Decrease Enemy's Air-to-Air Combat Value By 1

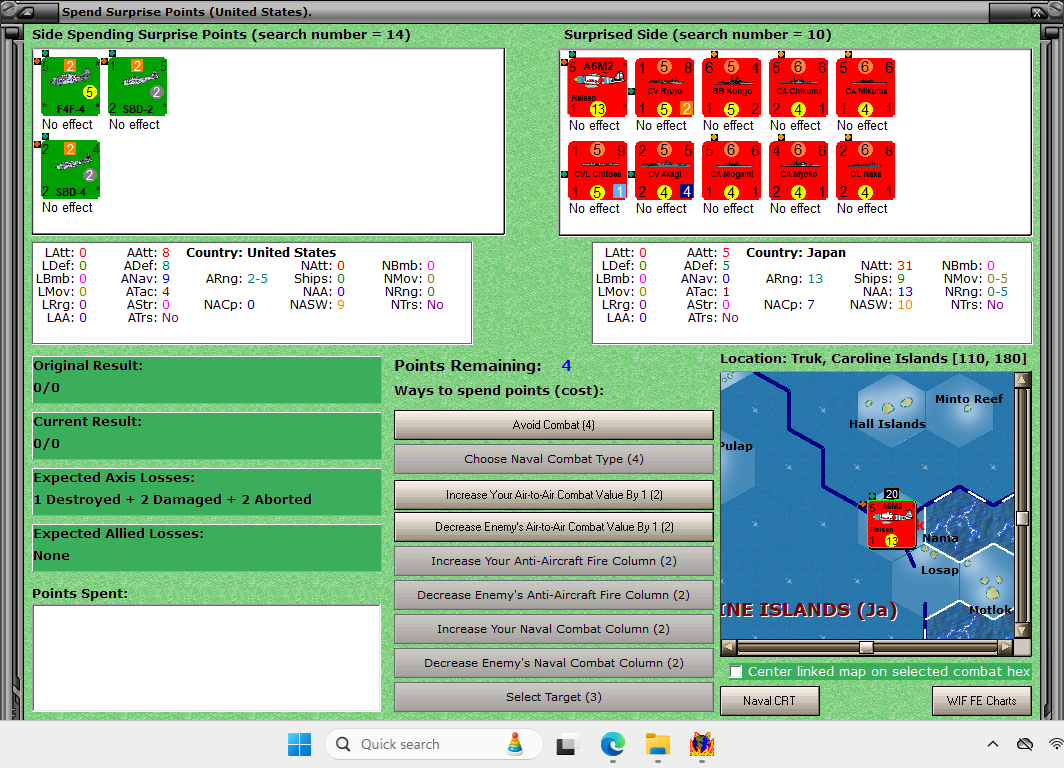(554, 527)
